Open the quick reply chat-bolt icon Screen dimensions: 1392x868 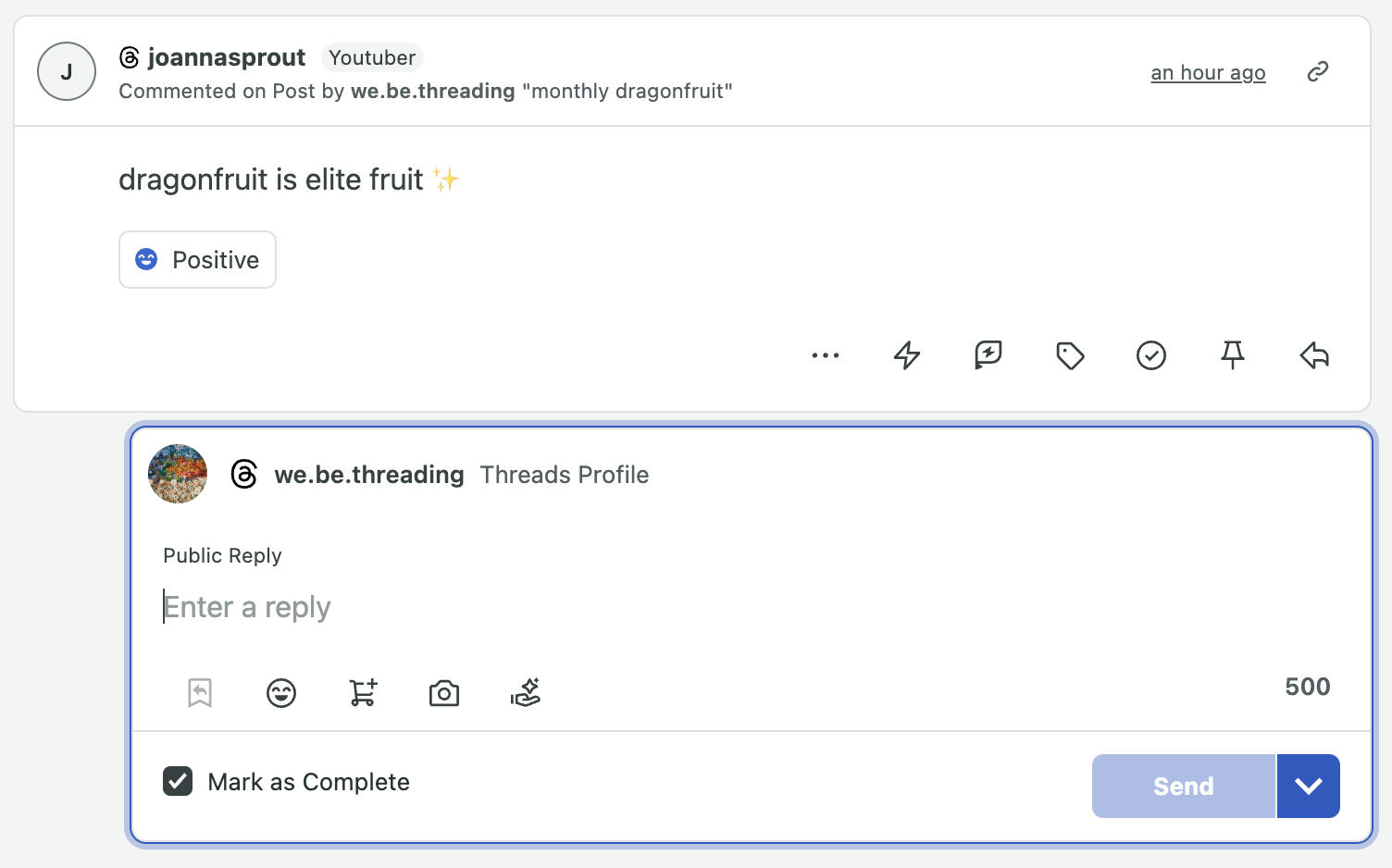point(988,355)
